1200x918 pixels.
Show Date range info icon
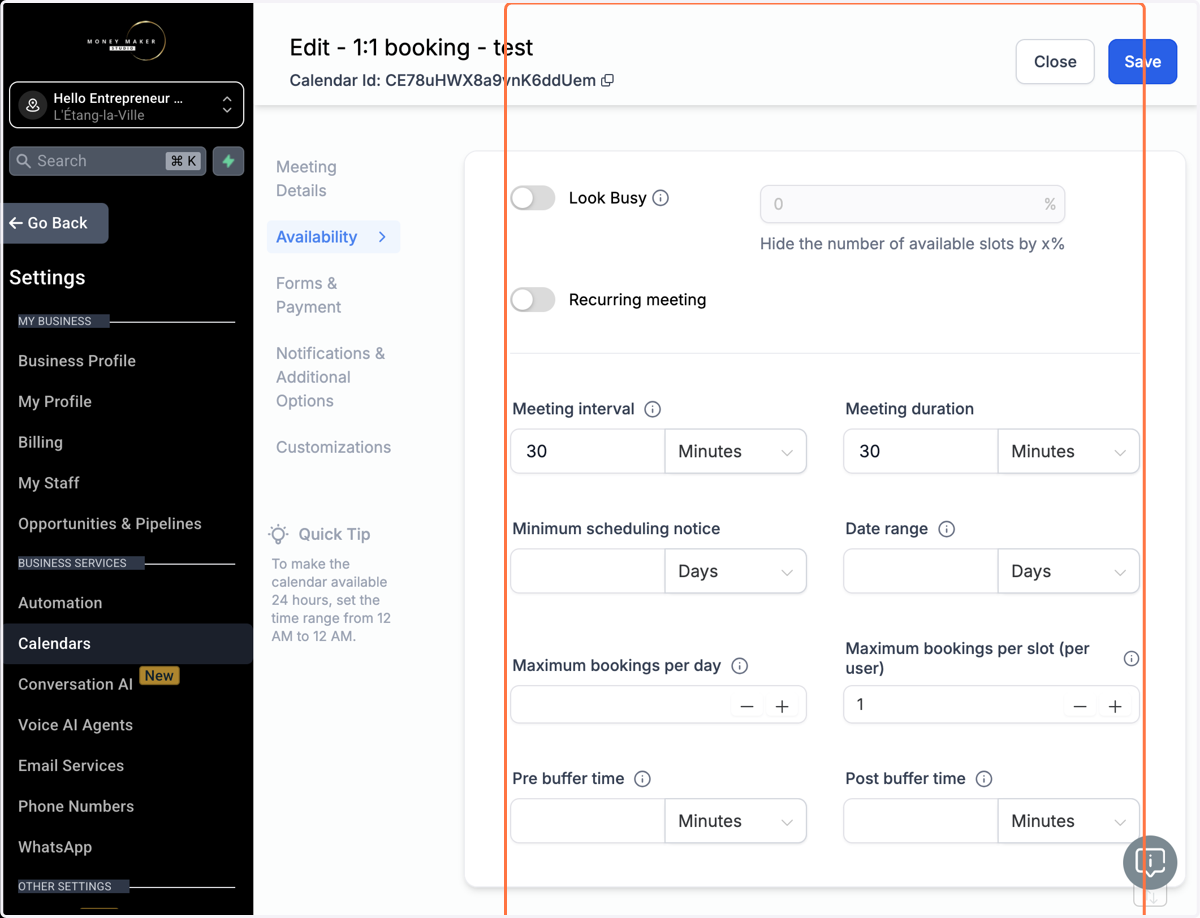tap(947, 529)
